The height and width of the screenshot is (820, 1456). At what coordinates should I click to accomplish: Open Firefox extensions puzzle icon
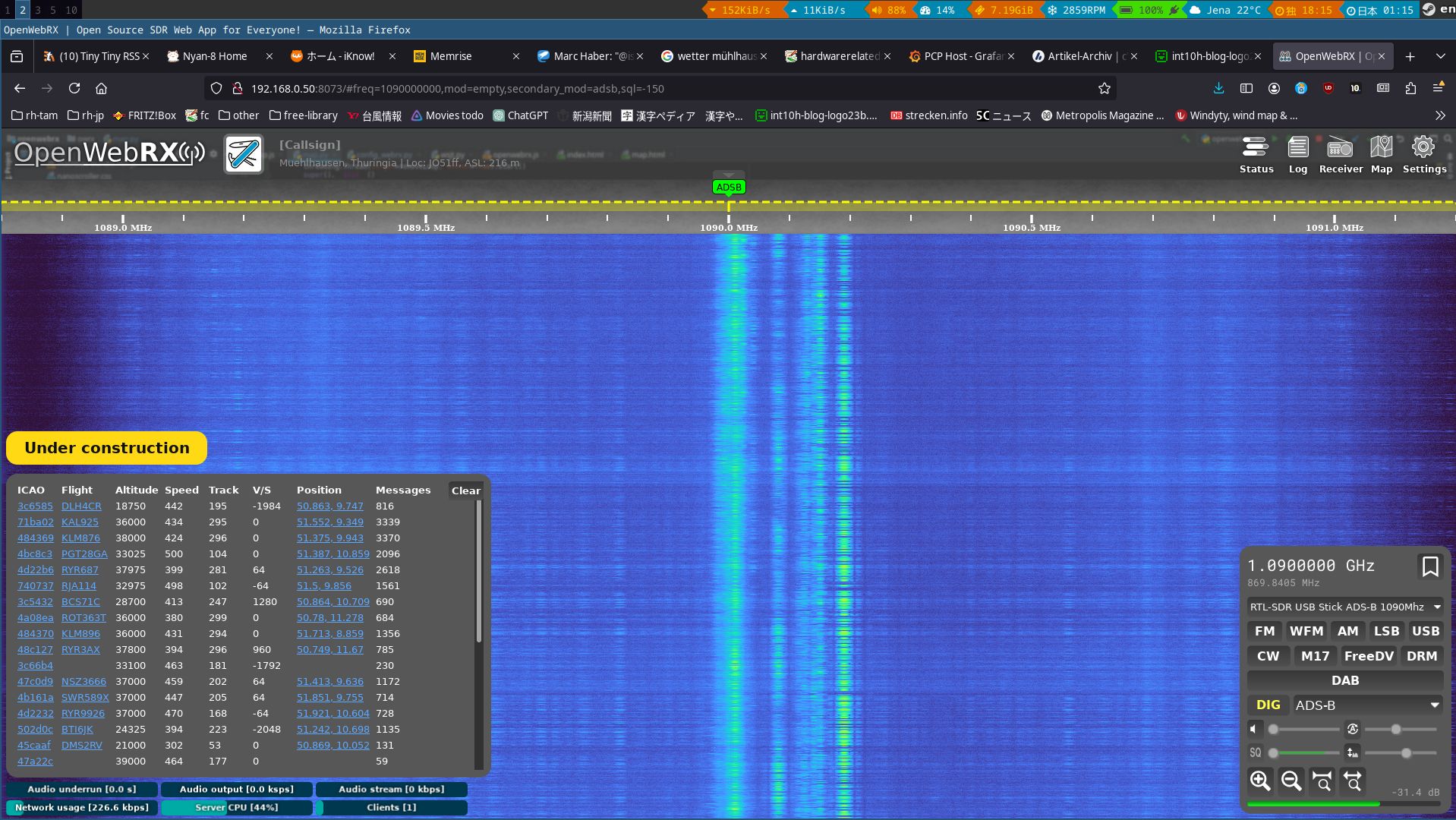tap(1410, 89)
